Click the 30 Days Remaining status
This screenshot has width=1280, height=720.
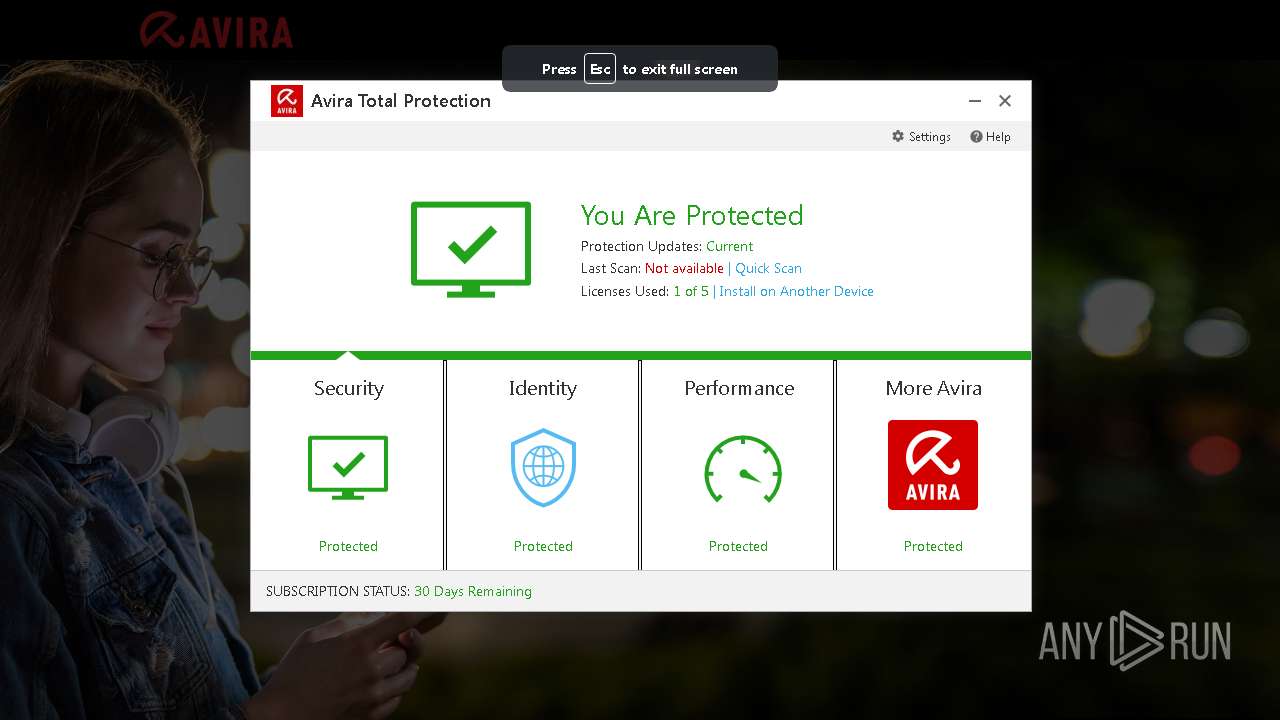[473, 591]
